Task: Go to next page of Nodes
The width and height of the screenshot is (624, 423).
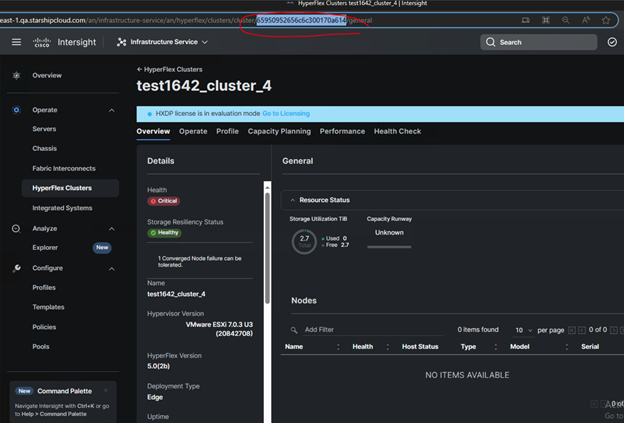Action: click(x=614, y=330)
